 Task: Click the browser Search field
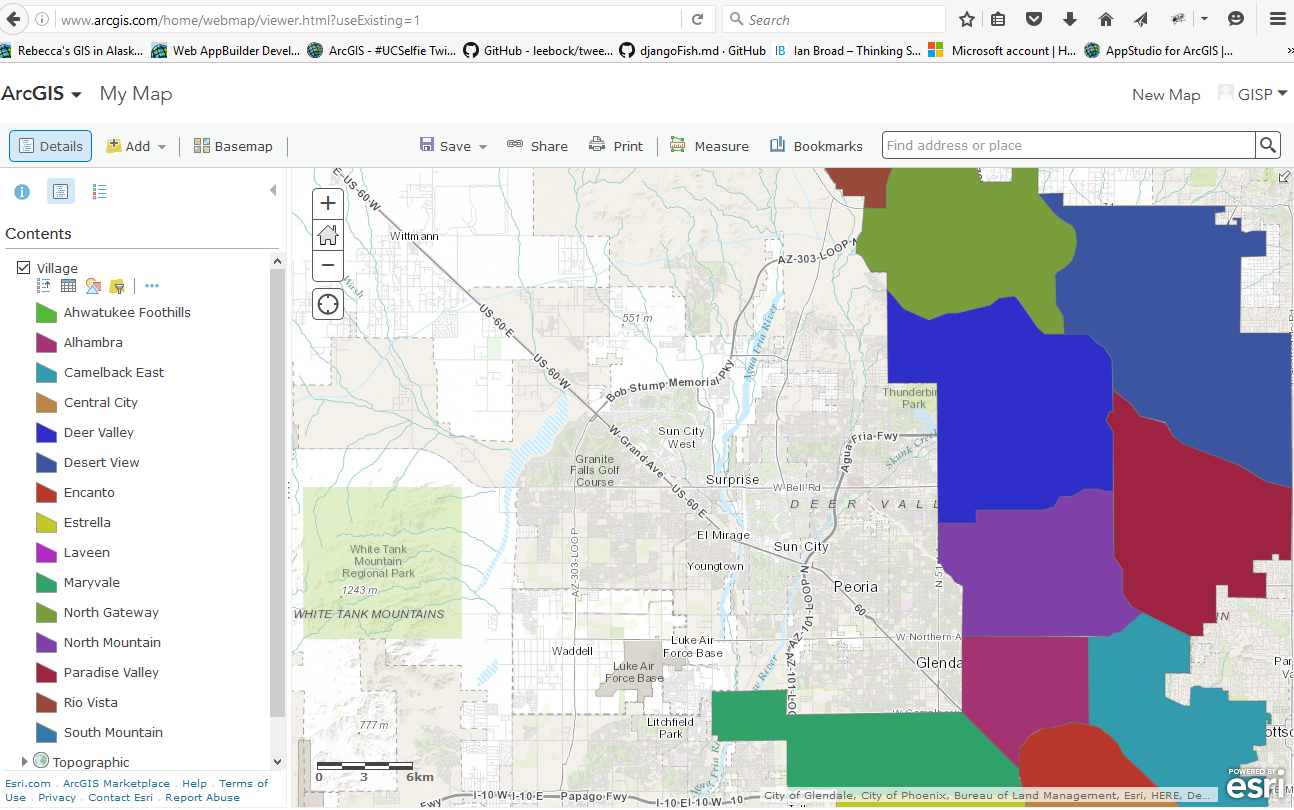[833, 19]
